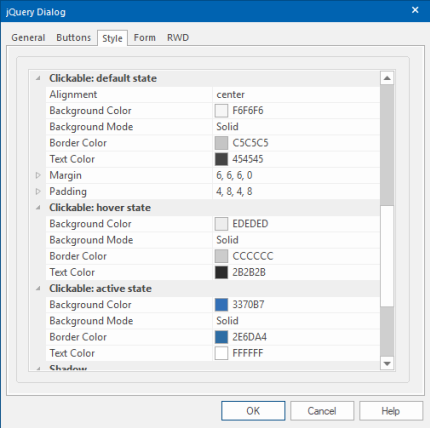This screenshot has height=429, width=431.
Task: Collapse Clickable: default state group
Action: 38,78
